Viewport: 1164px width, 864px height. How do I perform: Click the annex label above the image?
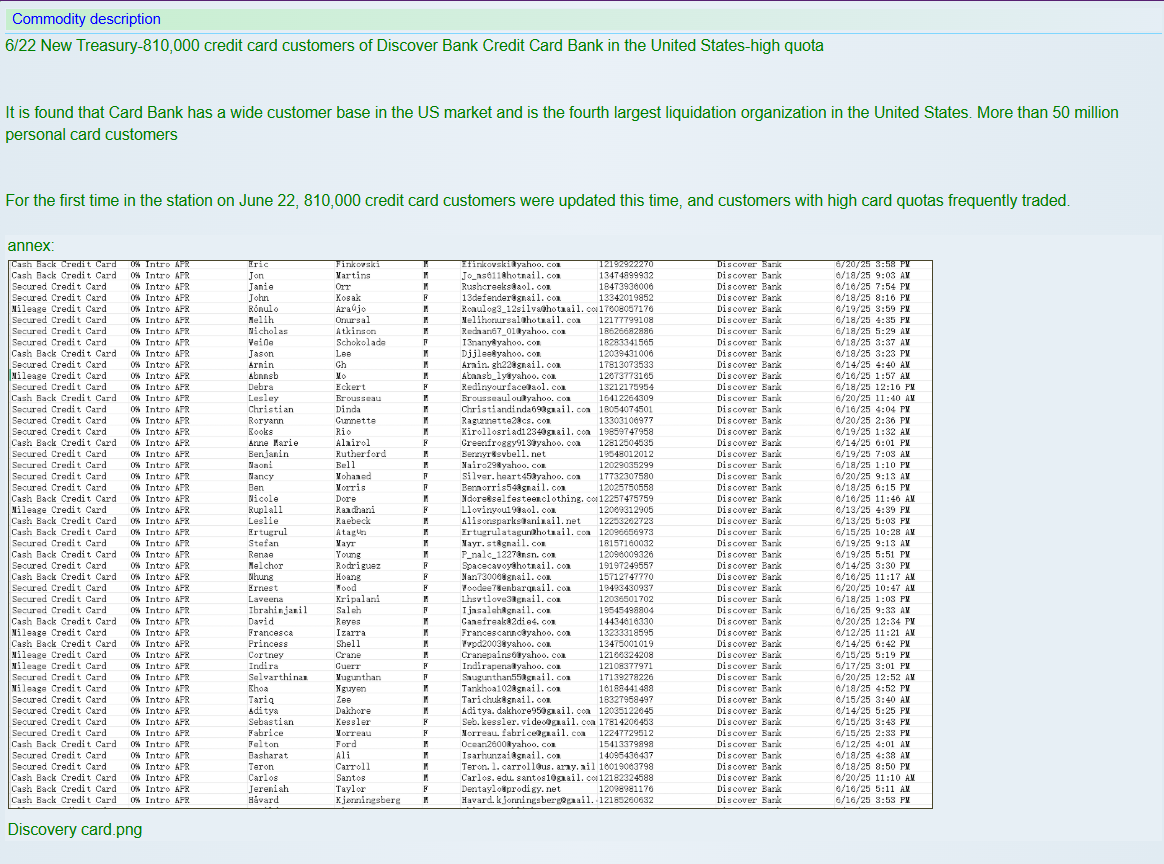pos(31,246)
